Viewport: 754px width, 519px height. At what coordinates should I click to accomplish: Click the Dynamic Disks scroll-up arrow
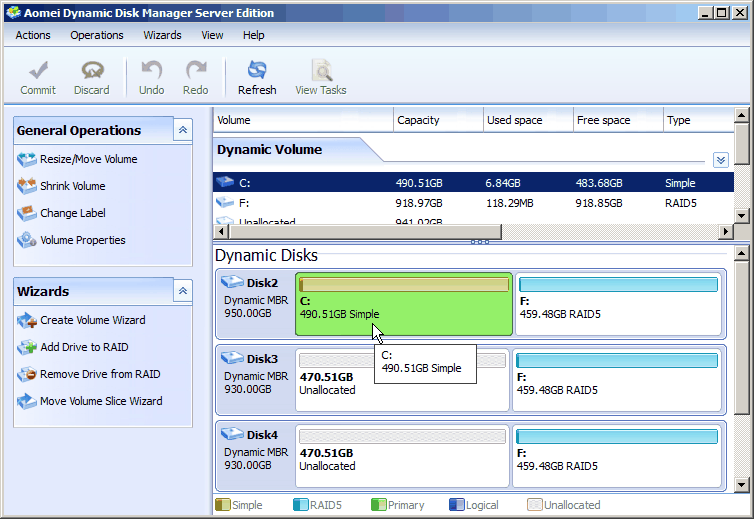pos(741,253)
